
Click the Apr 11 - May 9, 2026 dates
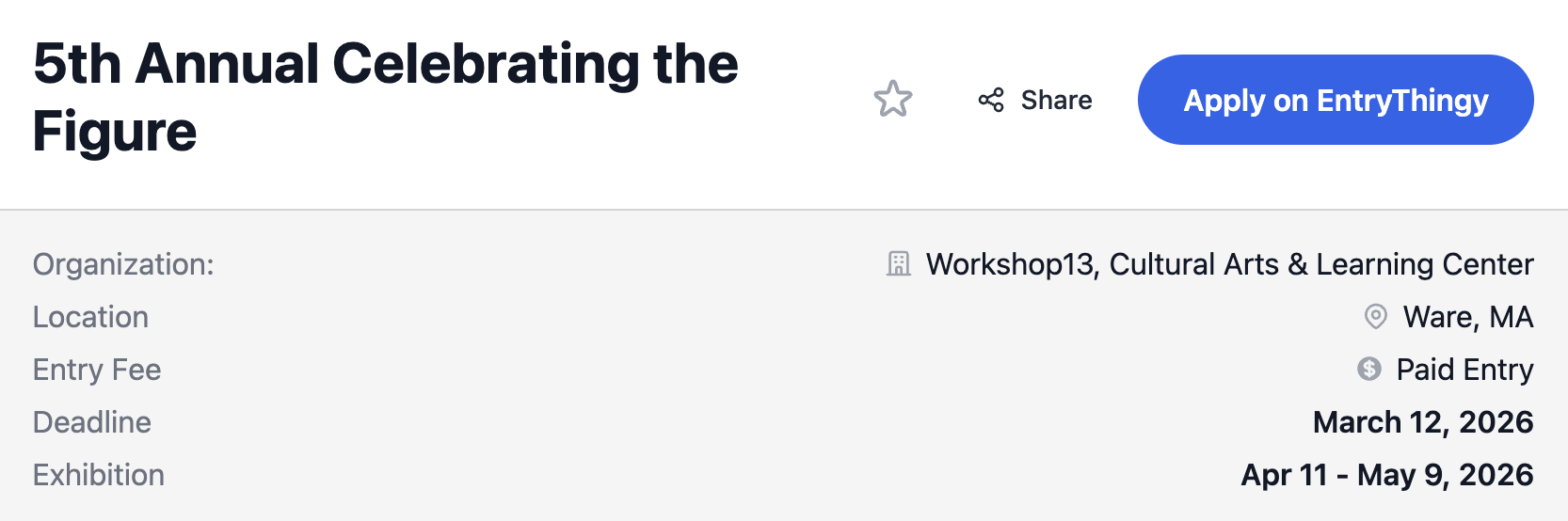point(1386,475)
